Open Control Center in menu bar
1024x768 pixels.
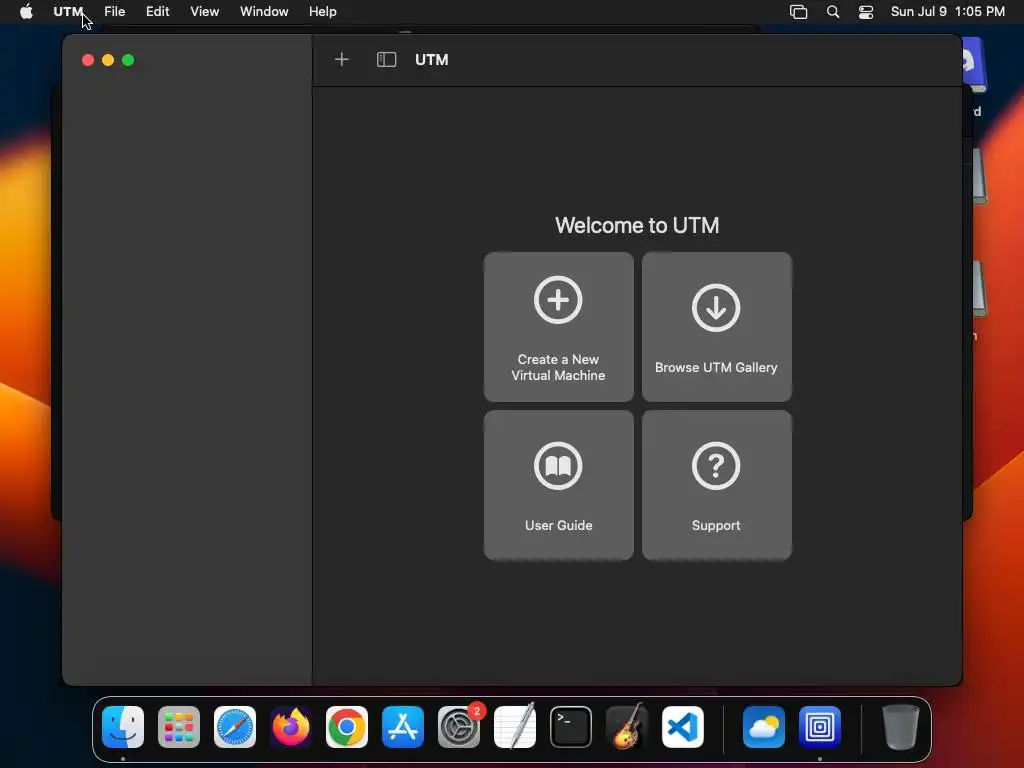866,12
